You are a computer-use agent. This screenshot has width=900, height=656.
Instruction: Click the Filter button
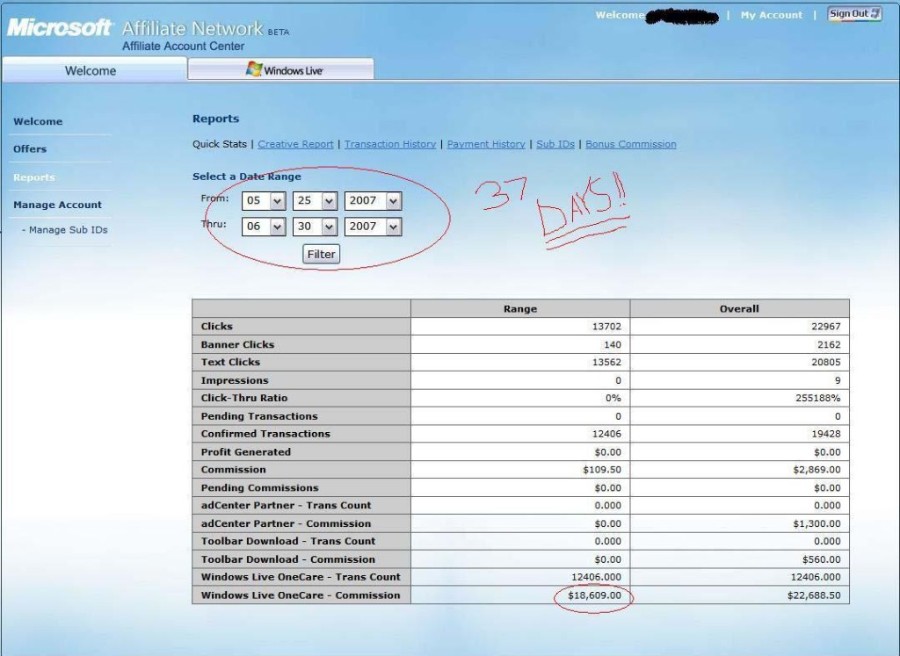[x=321, y=254]
